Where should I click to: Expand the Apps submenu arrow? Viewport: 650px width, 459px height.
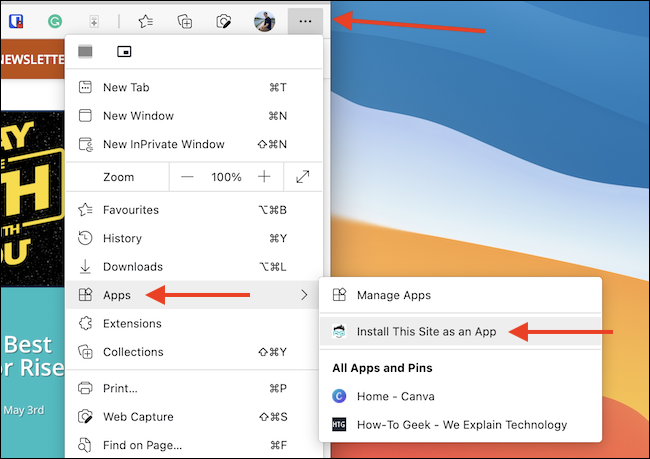pyautogui.click(x=303, y=295)
